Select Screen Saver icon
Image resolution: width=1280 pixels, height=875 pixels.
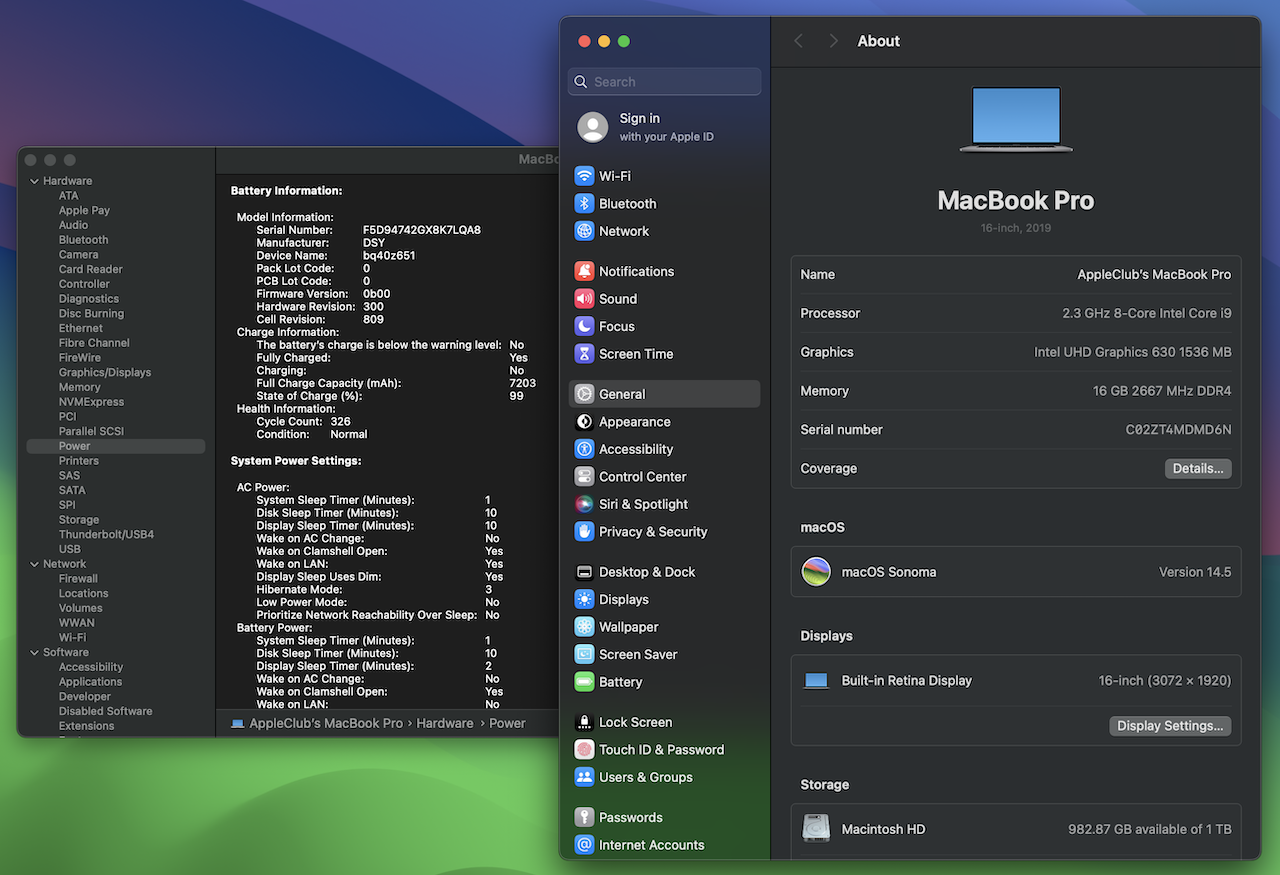[585, 655]
